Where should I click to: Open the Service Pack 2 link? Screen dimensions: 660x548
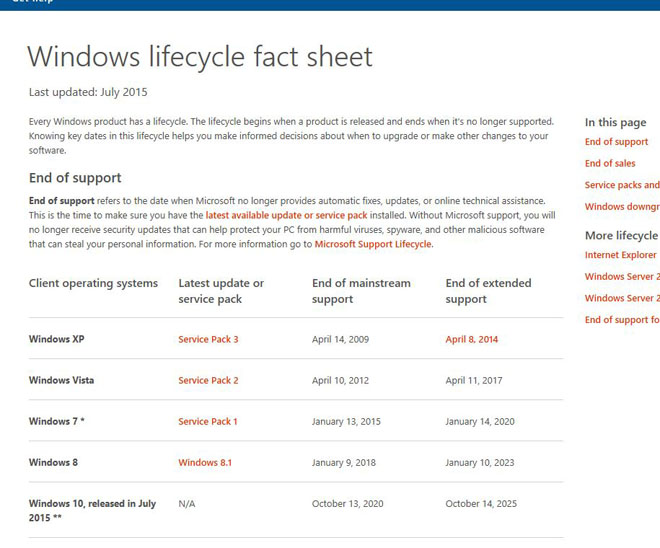tap(208, 380)
